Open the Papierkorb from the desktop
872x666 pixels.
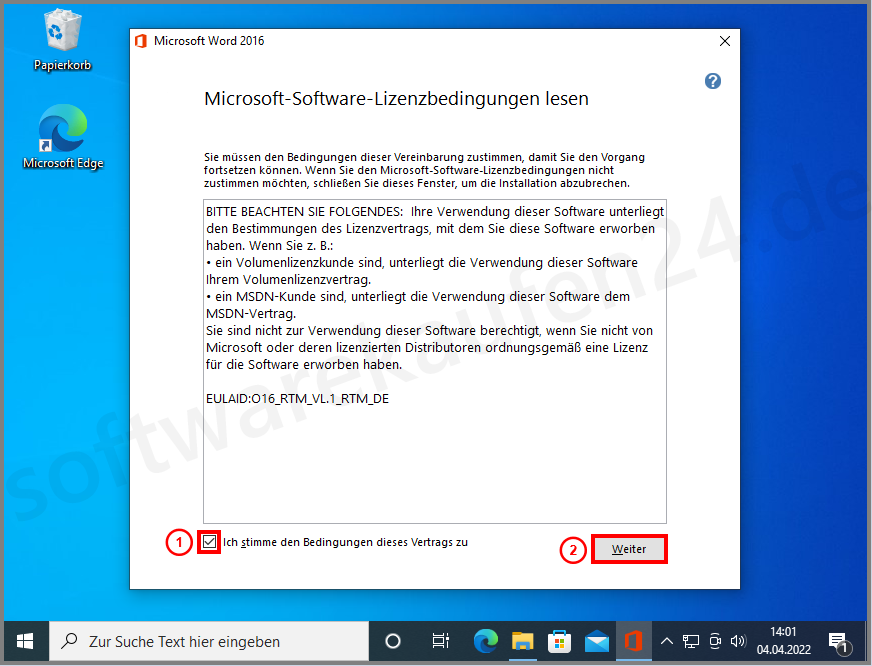click(62, 32)
